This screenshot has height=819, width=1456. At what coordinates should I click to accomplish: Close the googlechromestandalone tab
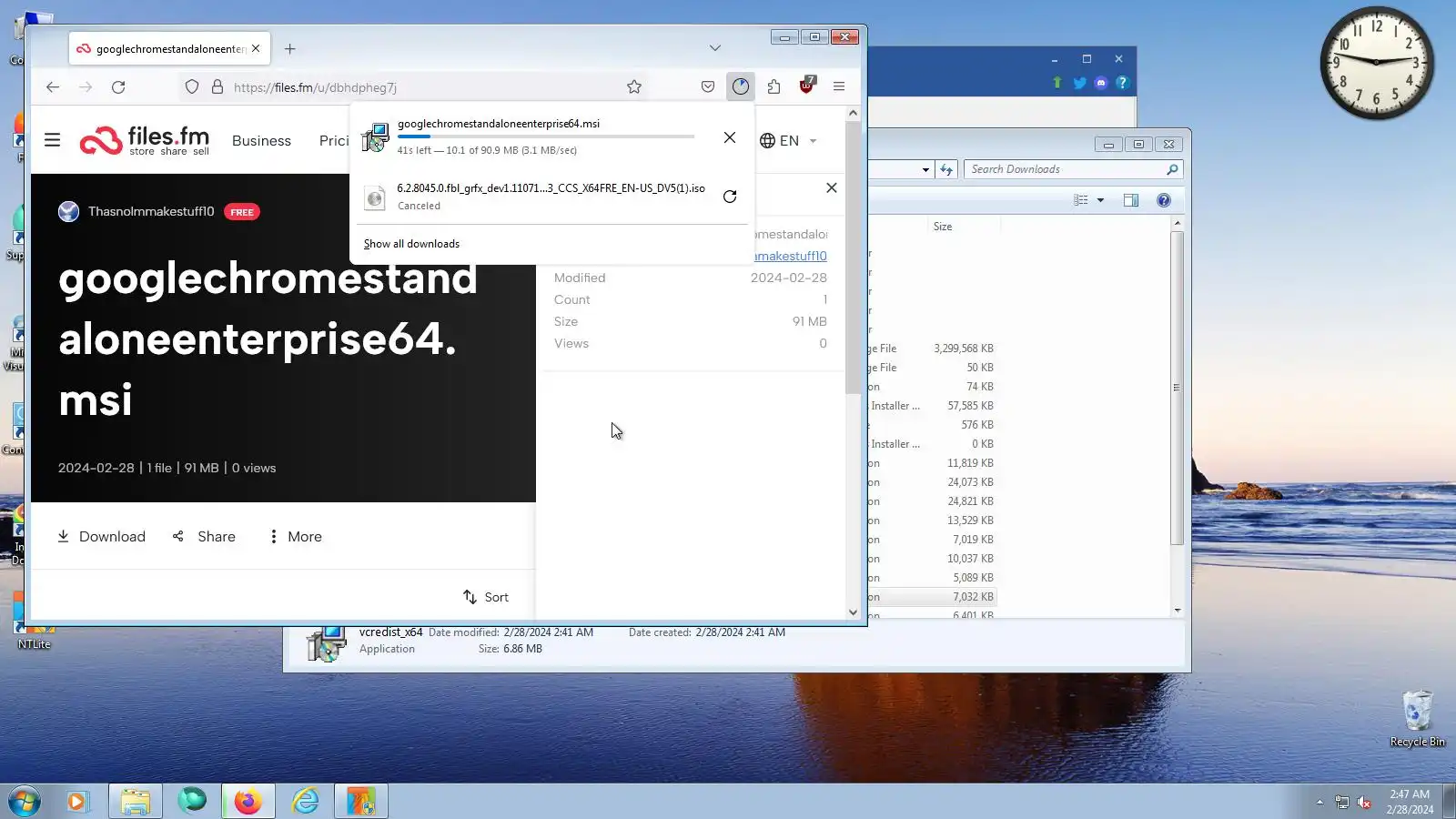[256, 49]
